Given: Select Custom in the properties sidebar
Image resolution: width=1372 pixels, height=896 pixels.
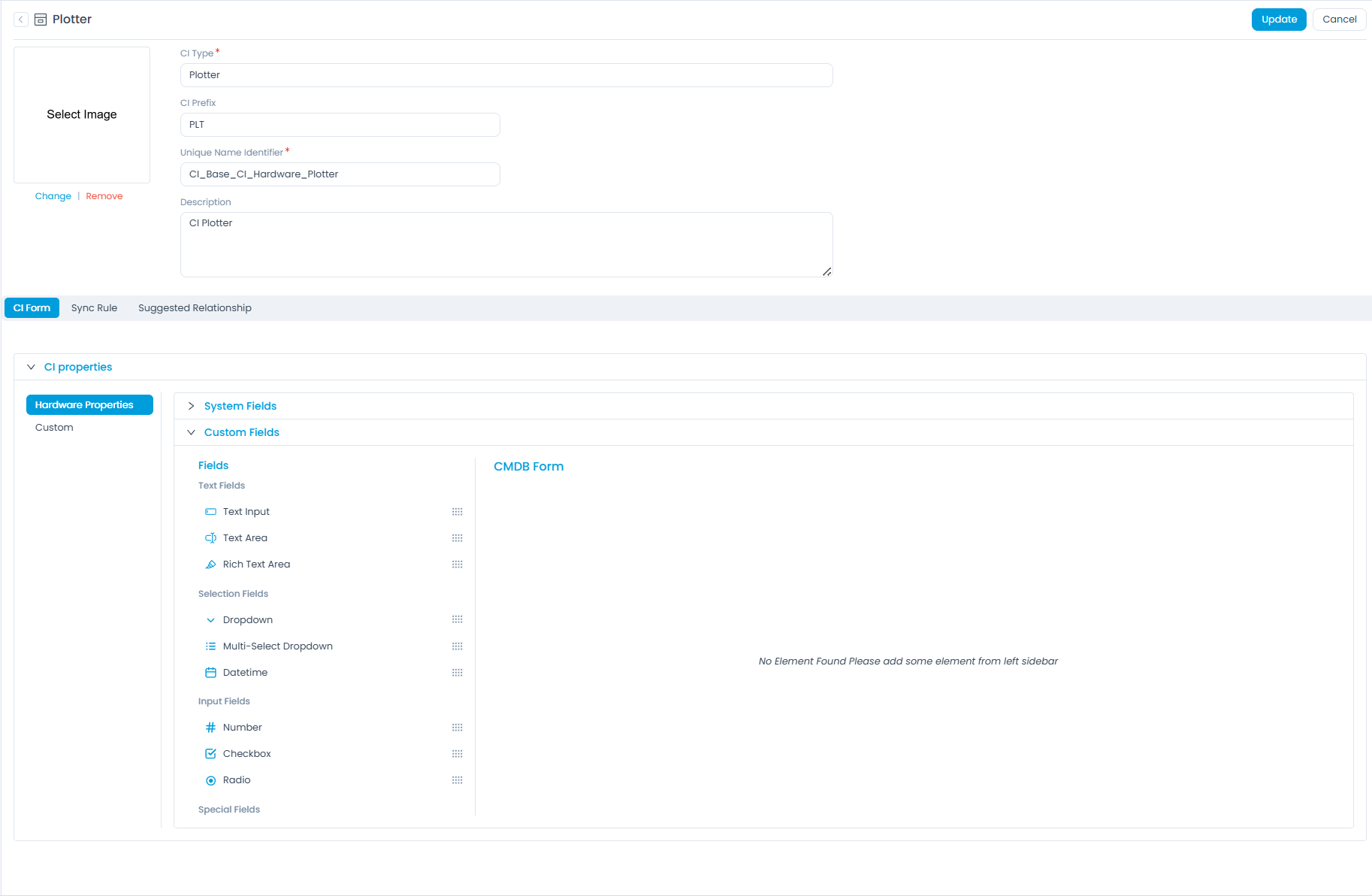Looking at the screenshot, I should (x=54, y=428).
